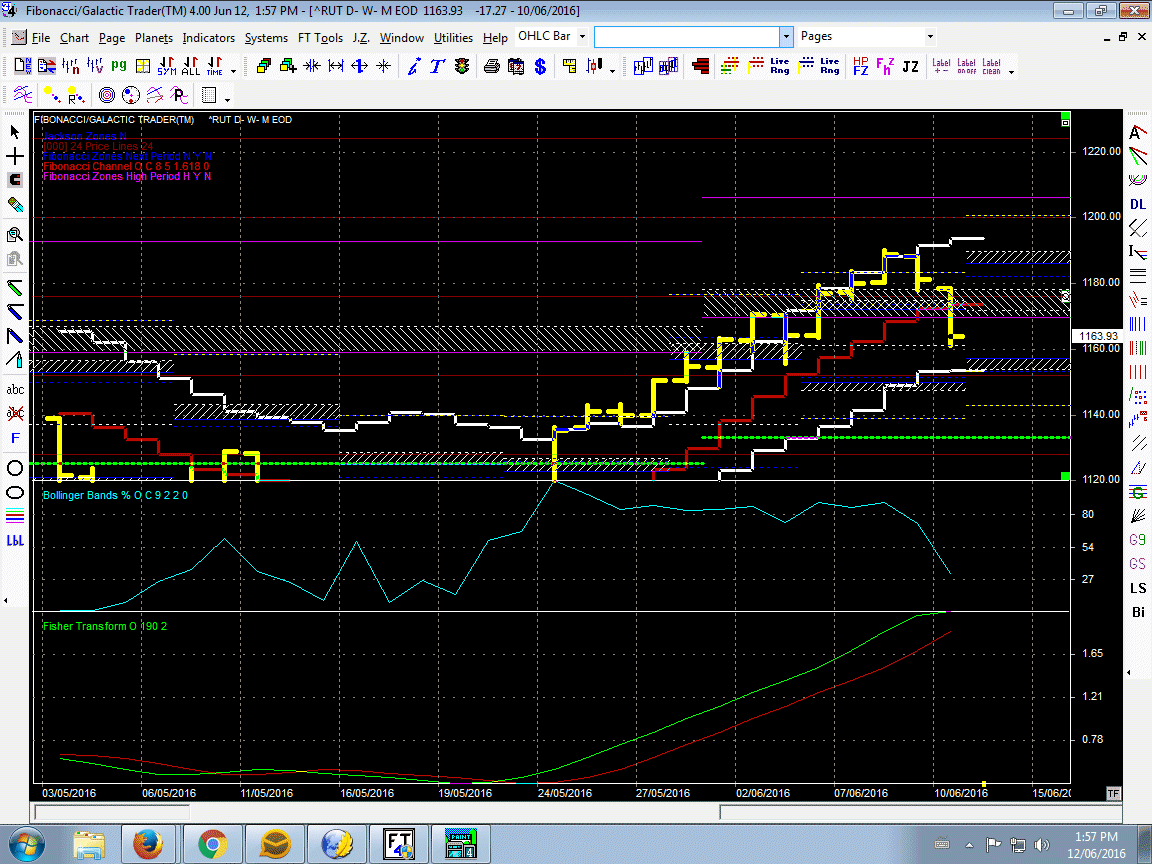
Task: Click the G9 tool in right sidebar
Action: coord(1137,539)
